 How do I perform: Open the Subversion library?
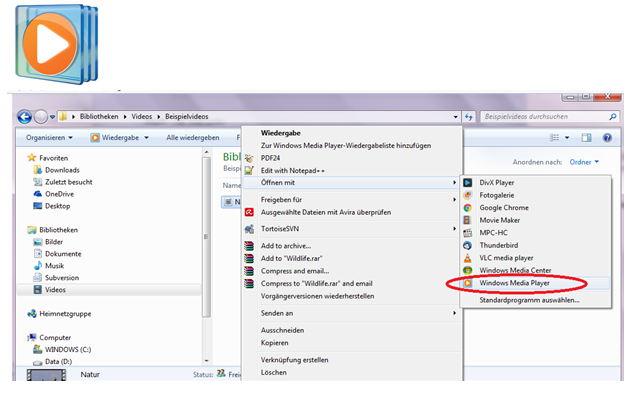click(62, 278)
